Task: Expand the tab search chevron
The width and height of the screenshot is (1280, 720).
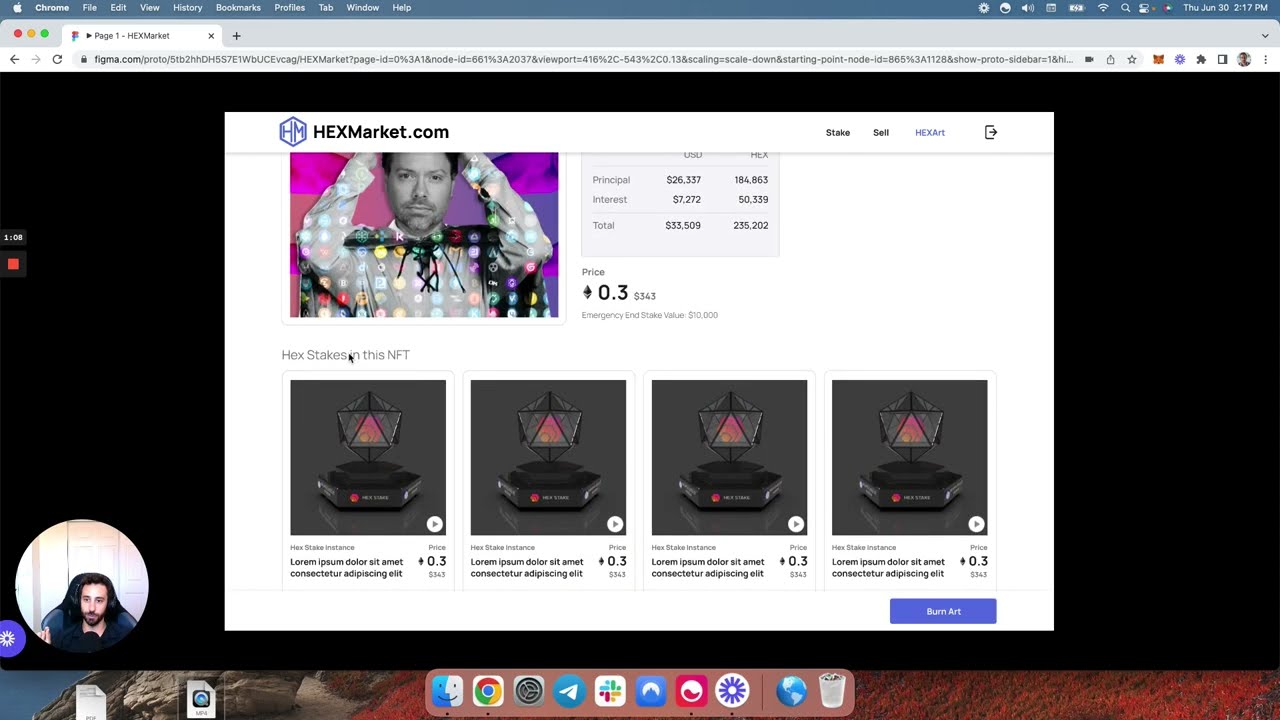Action: click(x=1265, y=36)
